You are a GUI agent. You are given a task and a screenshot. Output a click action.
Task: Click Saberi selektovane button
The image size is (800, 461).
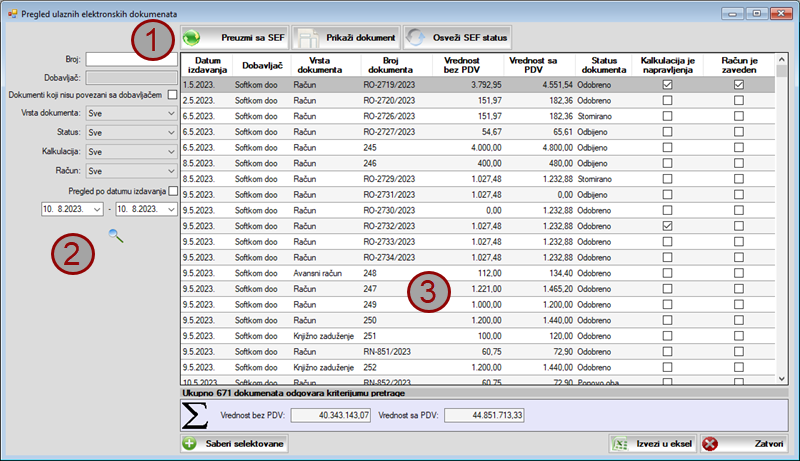tap(234, 444)
